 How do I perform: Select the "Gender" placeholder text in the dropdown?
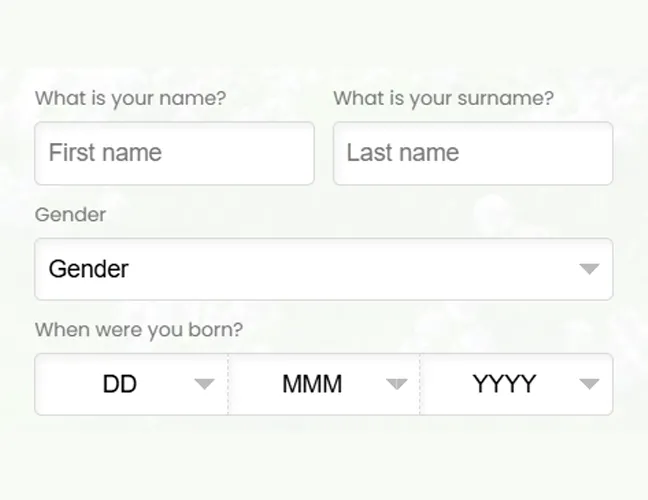pyautogui.click(x=89, y=269)
